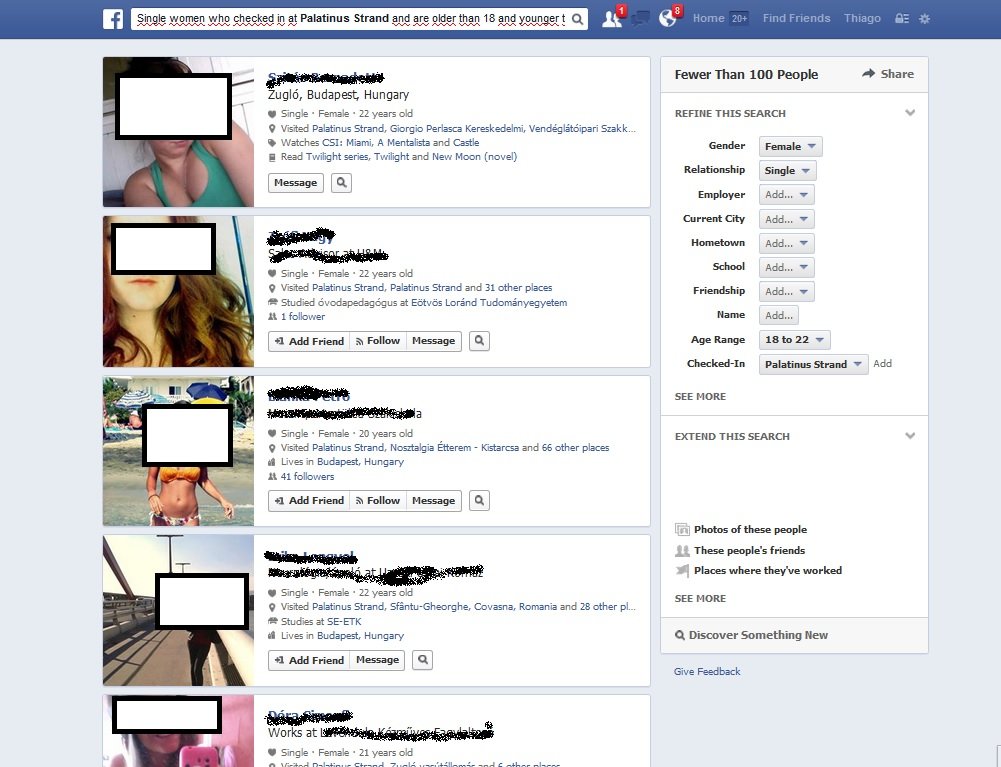Click the magnifier button beside first result's Message
1001x767 pixels.
click(341, 183)
